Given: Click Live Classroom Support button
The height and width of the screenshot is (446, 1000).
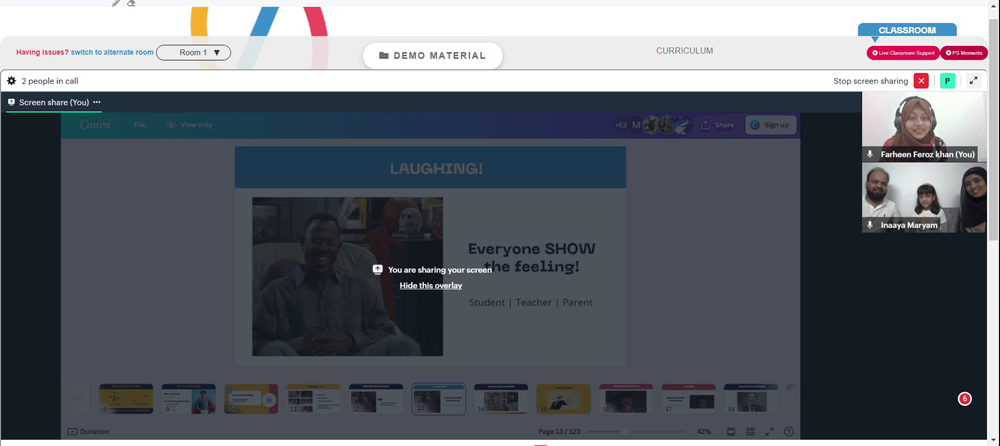Looking at the screenshot, I should pyautogui.click(x=903, y=53).
